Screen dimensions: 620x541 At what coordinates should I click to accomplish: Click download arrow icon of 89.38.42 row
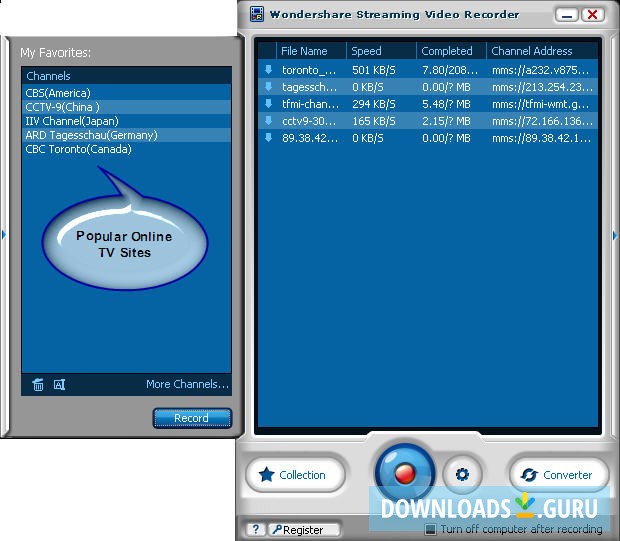pyautogui.click(x=268, y=138)
